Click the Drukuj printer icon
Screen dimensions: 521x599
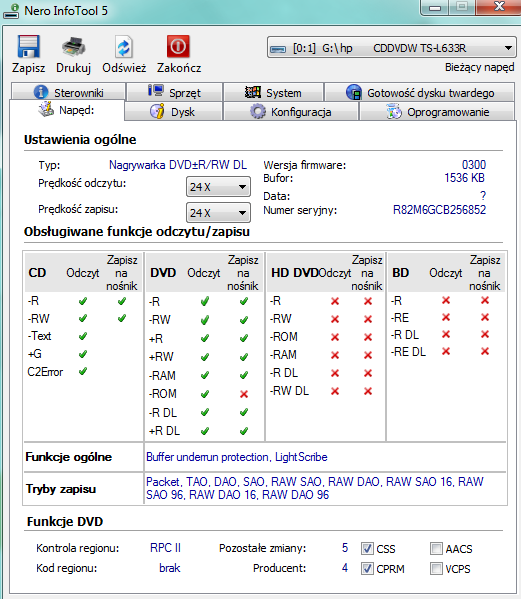pos(73,47)
